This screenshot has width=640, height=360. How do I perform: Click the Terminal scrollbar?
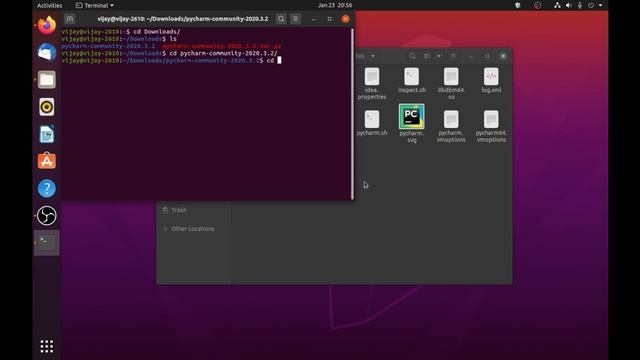(352, 114)
